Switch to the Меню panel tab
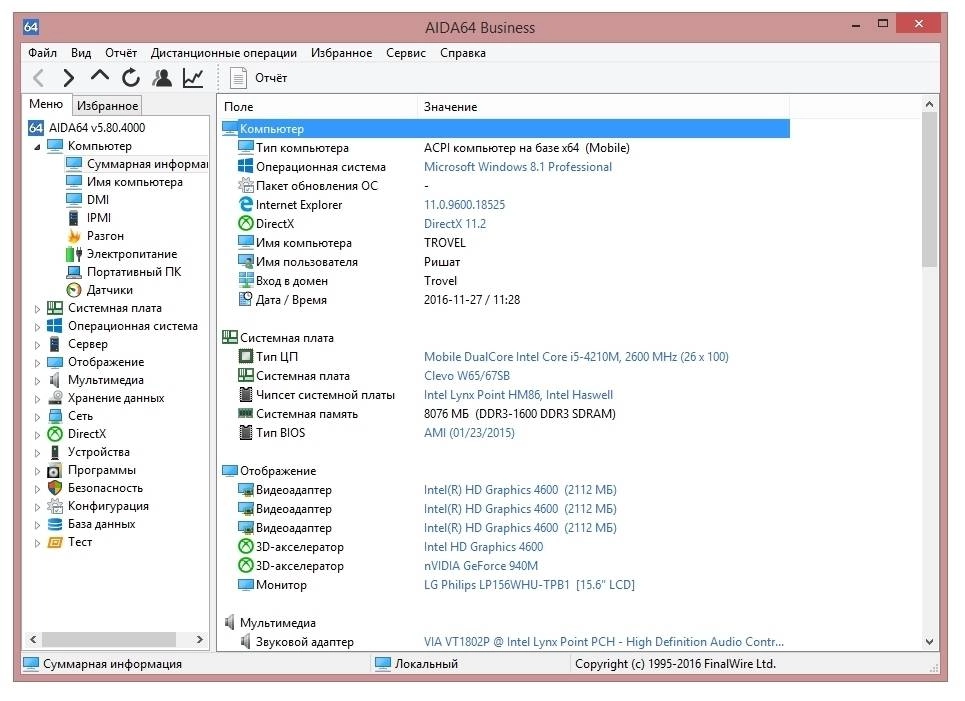 pos(46,104)
